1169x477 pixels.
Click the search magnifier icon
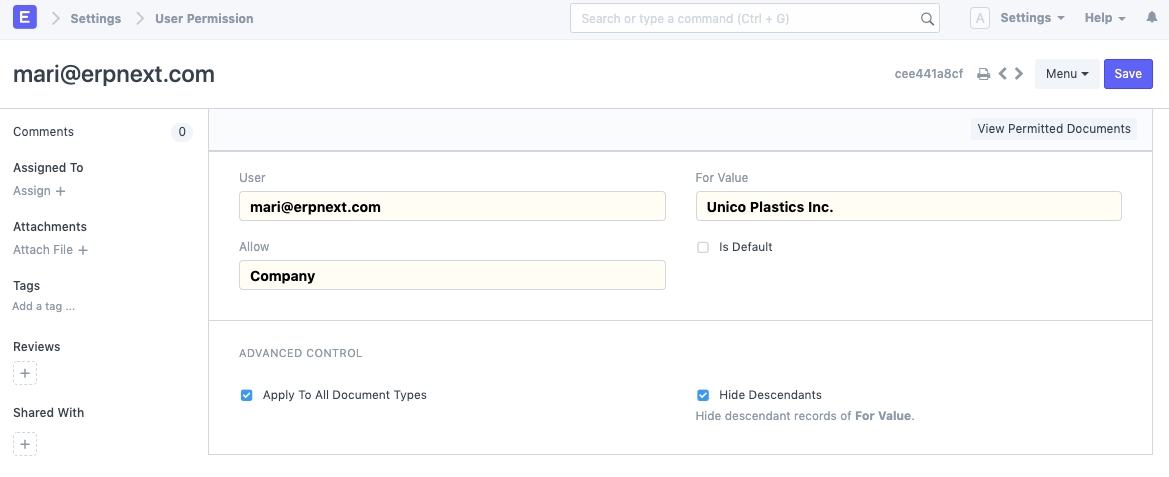[926, 19]
